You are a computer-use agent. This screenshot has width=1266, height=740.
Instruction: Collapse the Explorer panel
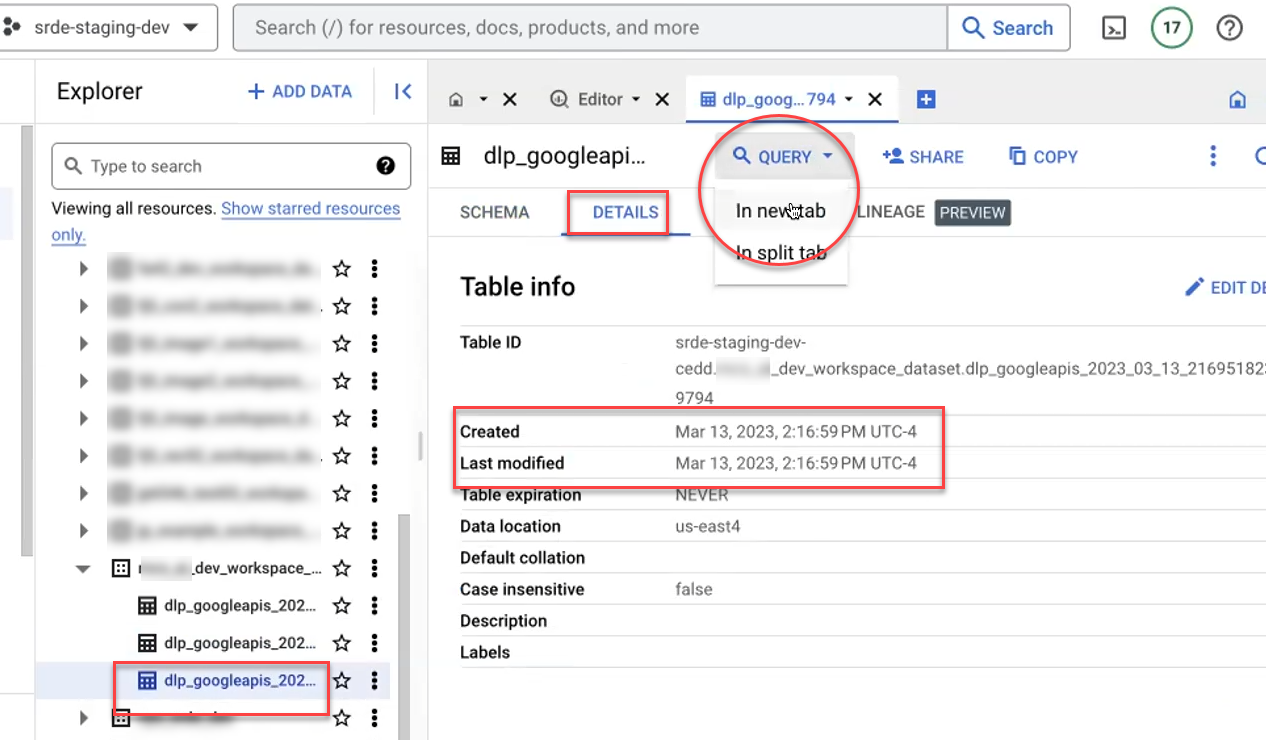pos(403,92)
